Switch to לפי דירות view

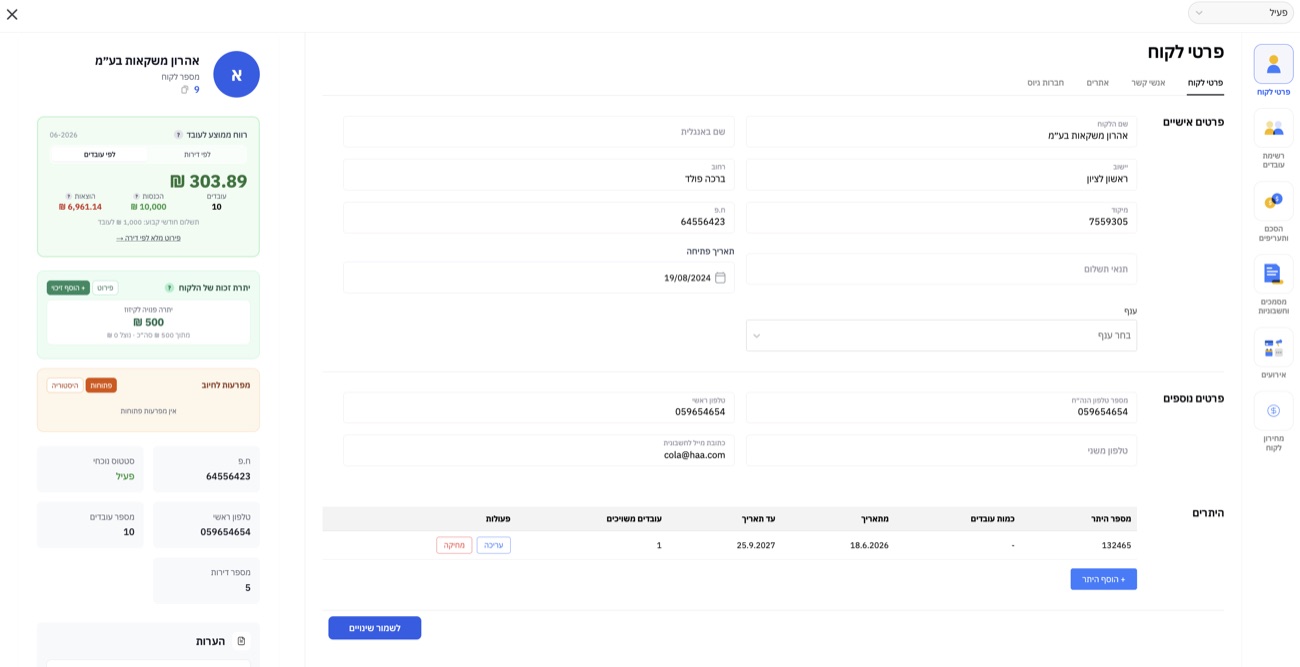[197, 154]
